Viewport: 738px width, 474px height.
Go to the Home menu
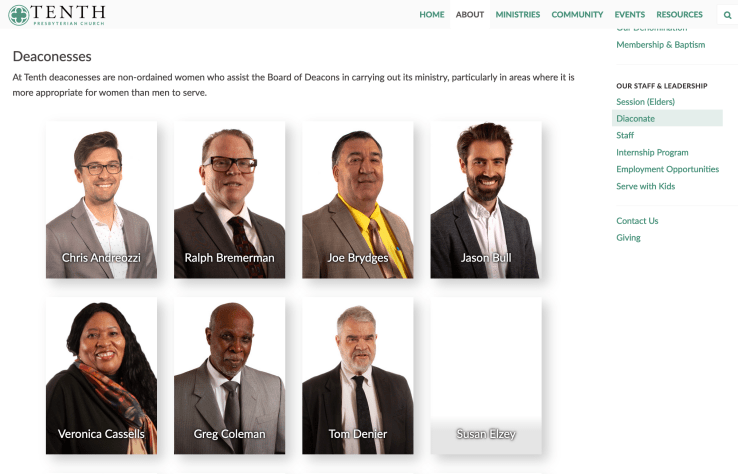[x=432, y=15]
